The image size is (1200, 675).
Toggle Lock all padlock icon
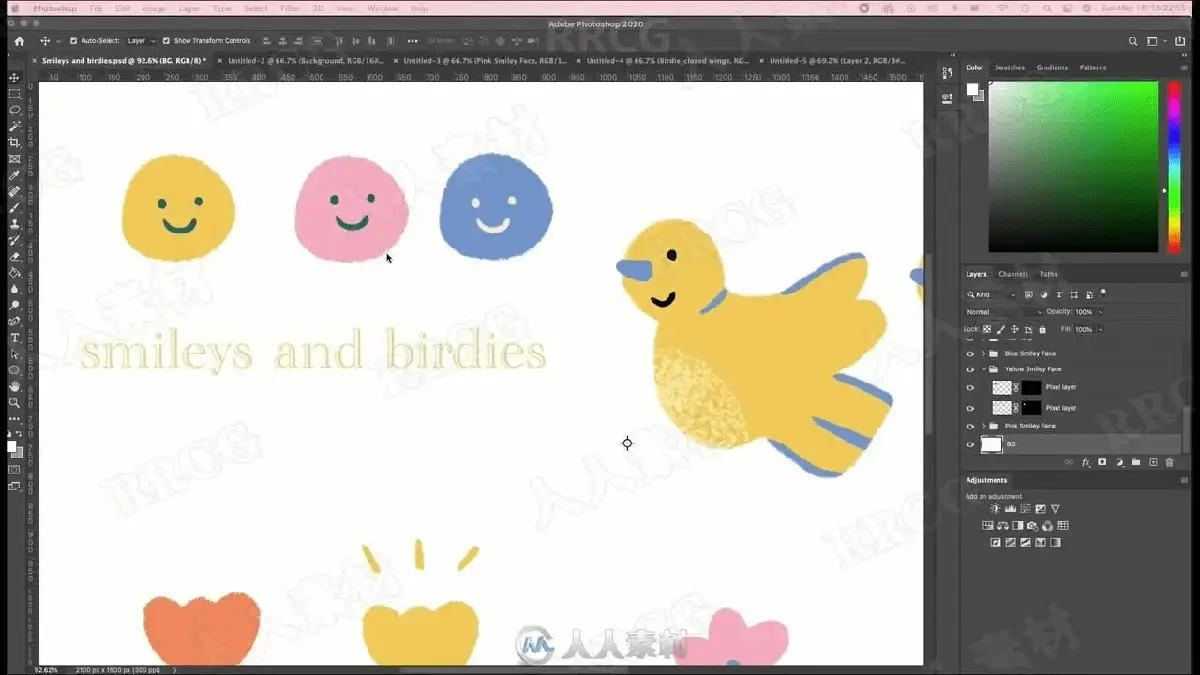click(1042, 329)
